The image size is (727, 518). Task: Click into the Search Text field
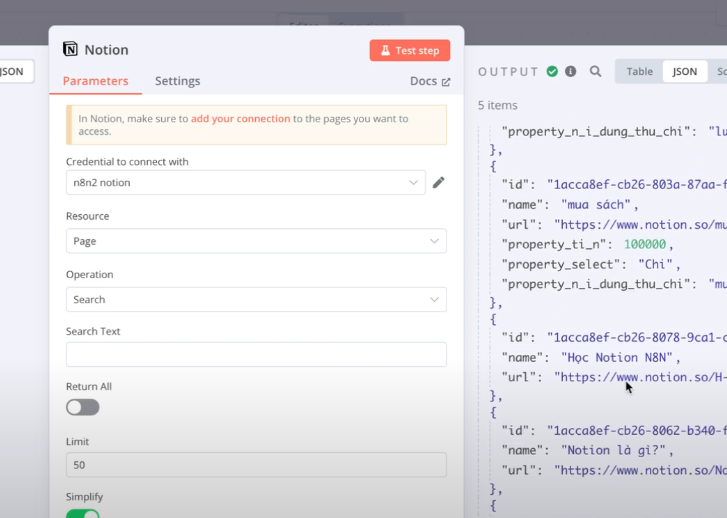[x=256, y=354]
